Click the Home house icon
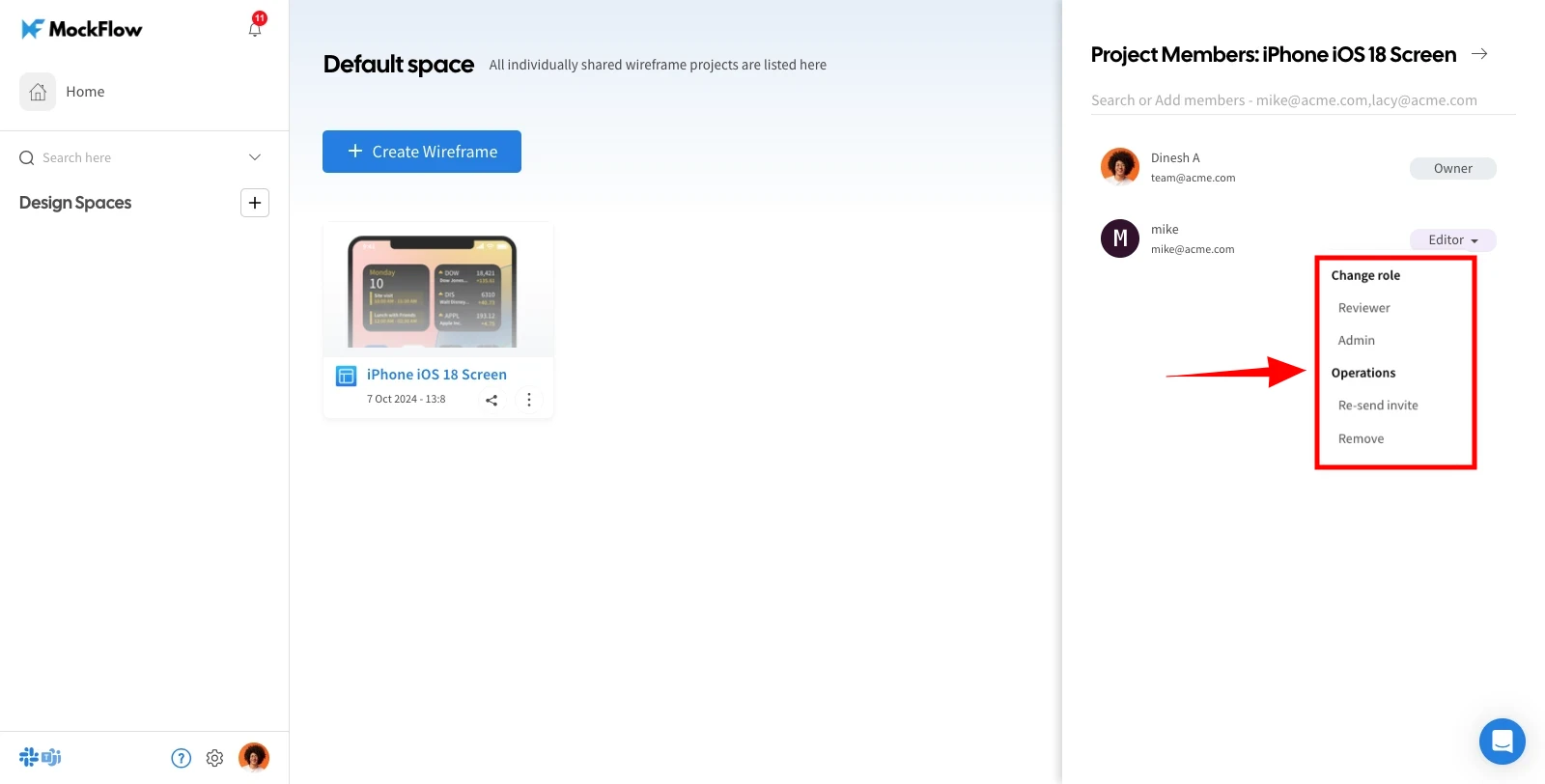 (x=38, y=92)
